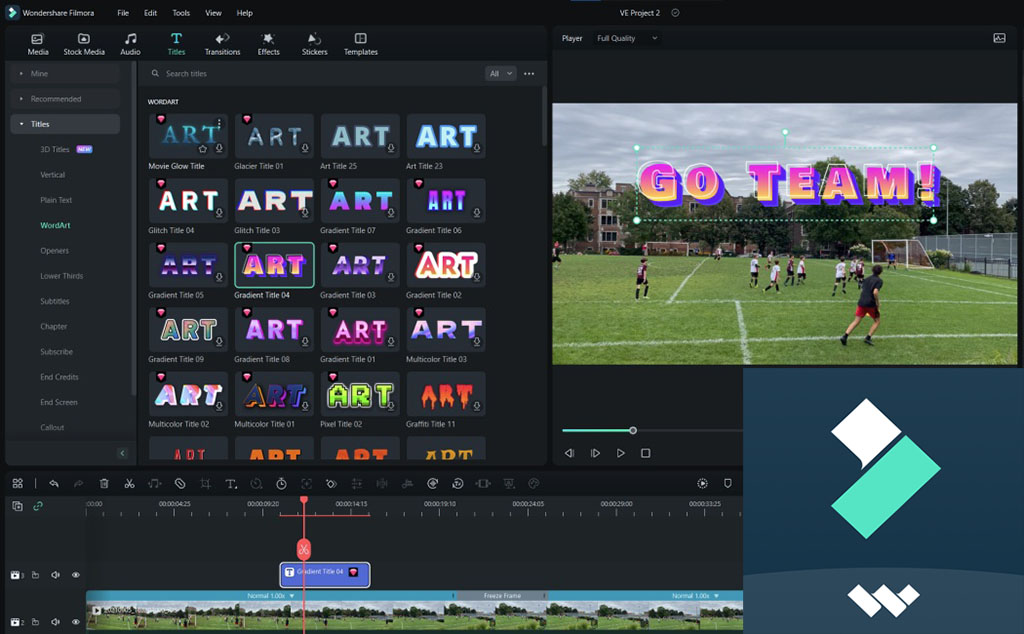Switch to the Stock Media tab
Screen dimensions: 1024x634
84,44
